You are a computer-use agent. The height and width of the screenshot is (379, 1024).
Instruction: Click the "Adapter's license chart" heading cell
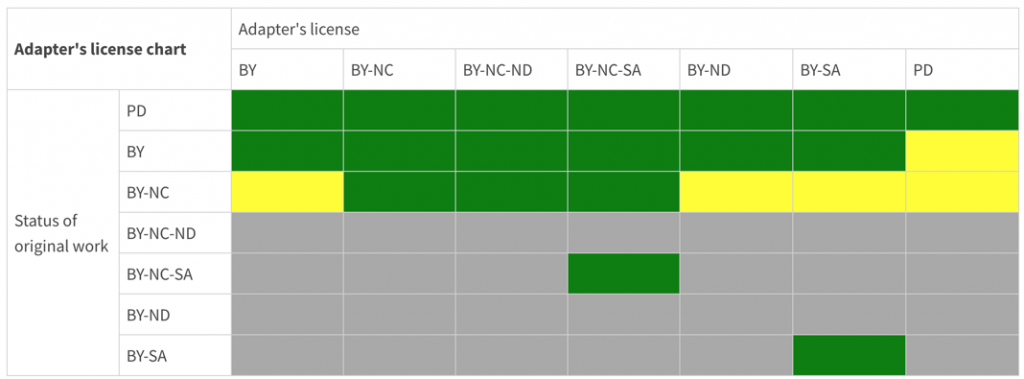click(119, 49)
